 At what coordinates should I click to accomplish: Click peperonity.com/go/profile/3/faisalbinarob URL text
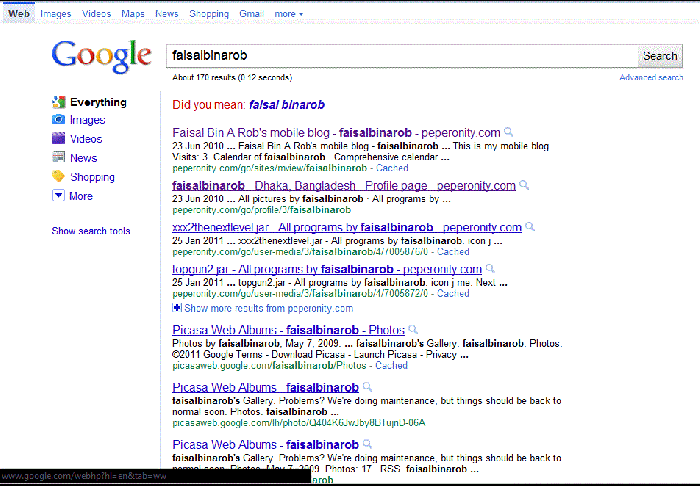tap(262, 210)
